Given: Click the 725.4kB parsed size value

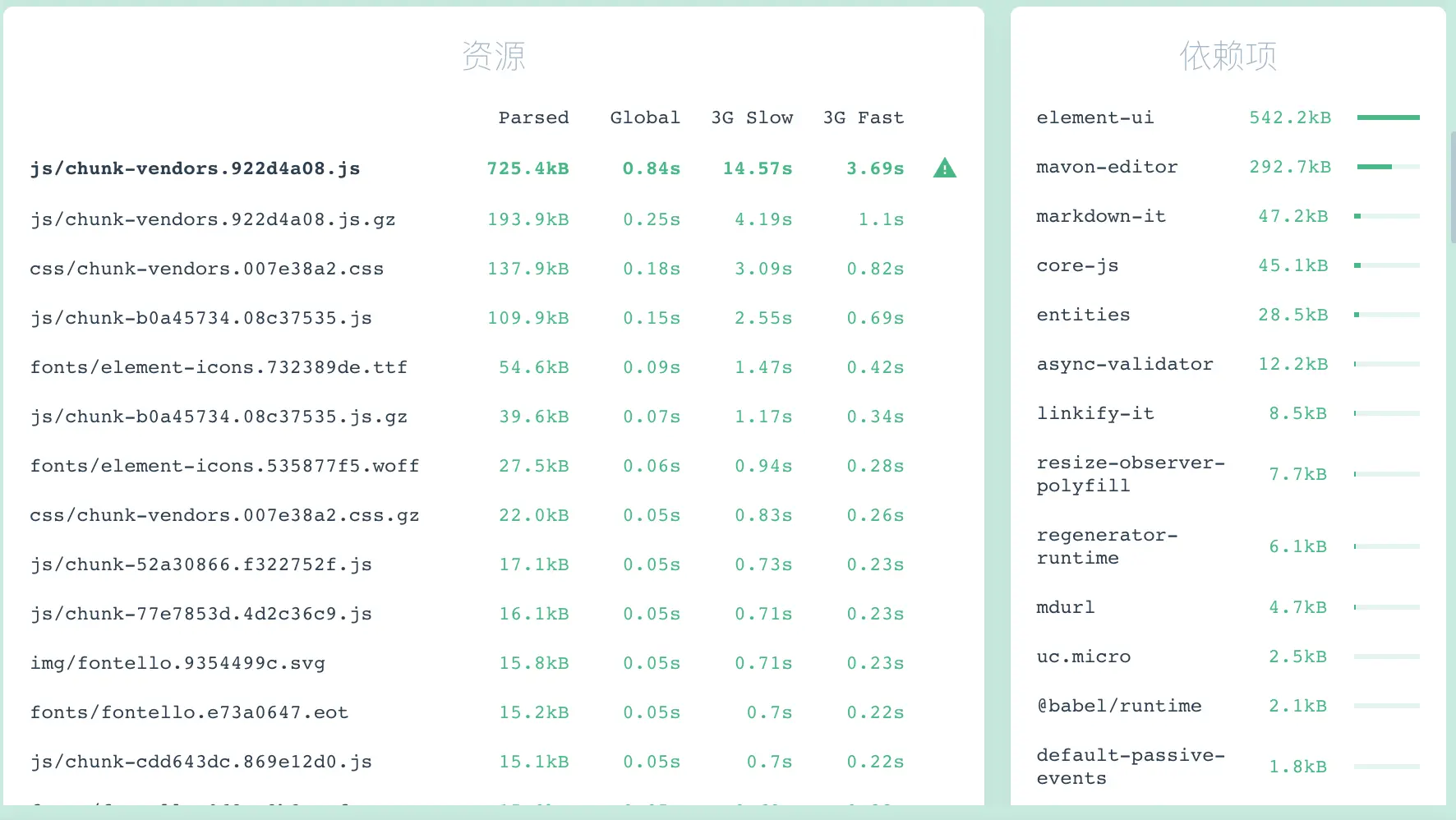Looking at the screenshot, I should click(528, 168).
